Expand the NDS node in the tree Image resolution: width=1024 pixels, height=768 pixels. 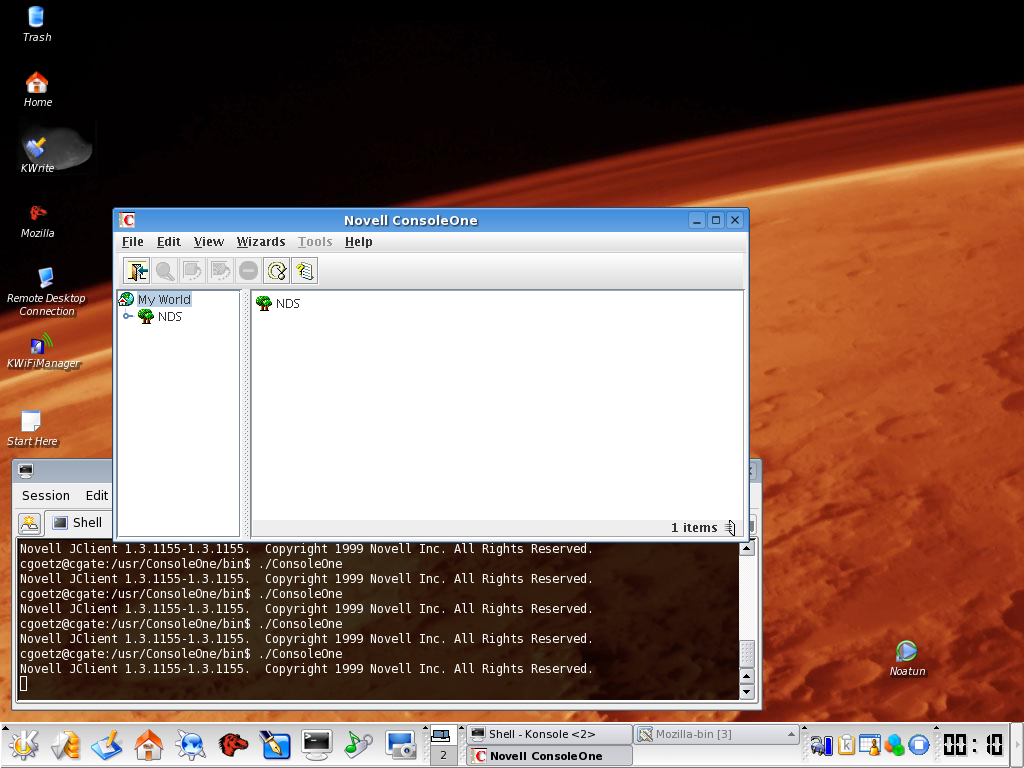[127, 317]
